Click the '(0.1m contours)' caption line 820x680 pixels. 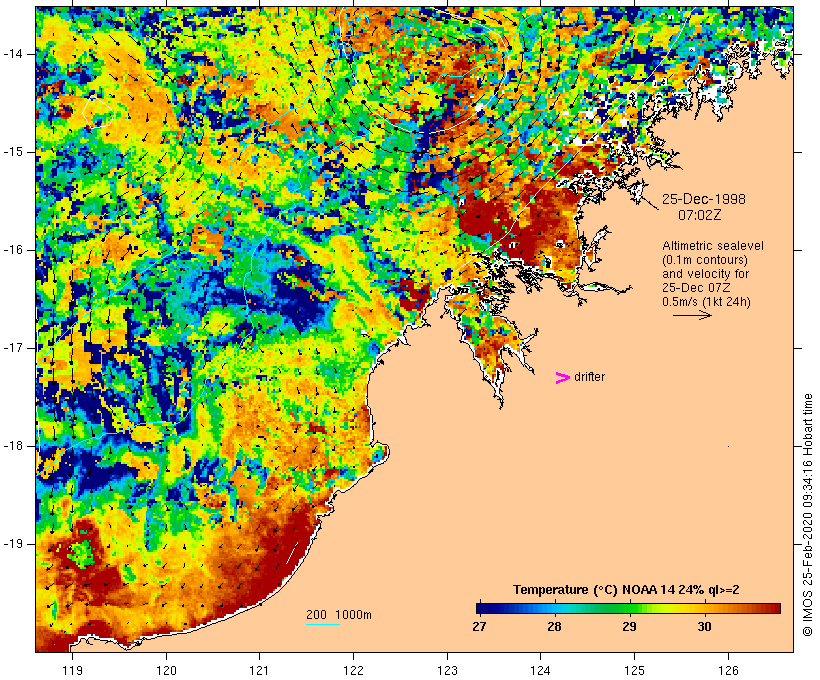pyautogui.click(x=705, y=260)
